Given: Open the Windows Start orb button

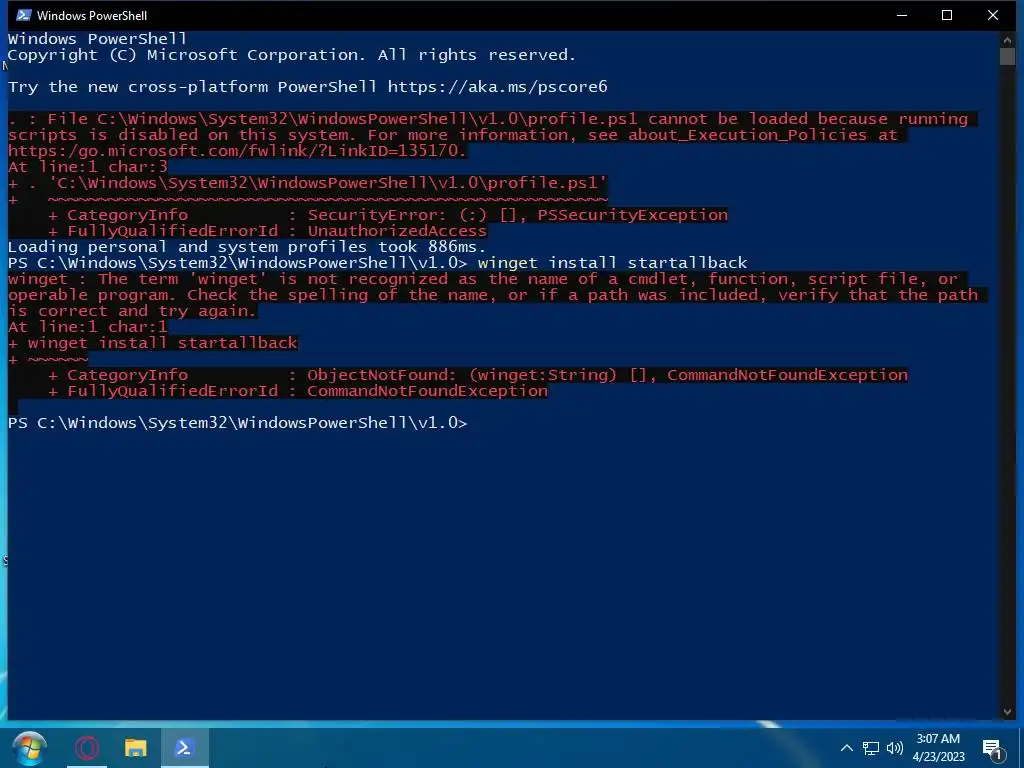Looking at the screenshot, I should tap(29, 748).
